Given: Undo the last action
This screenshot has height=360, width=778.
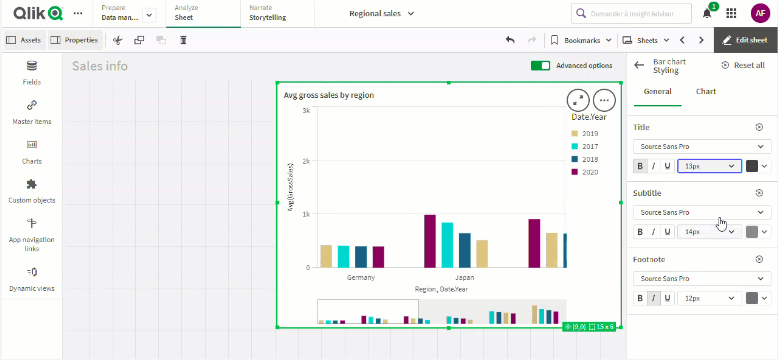Looking at the screenshot, I should (x=510, y=40).
